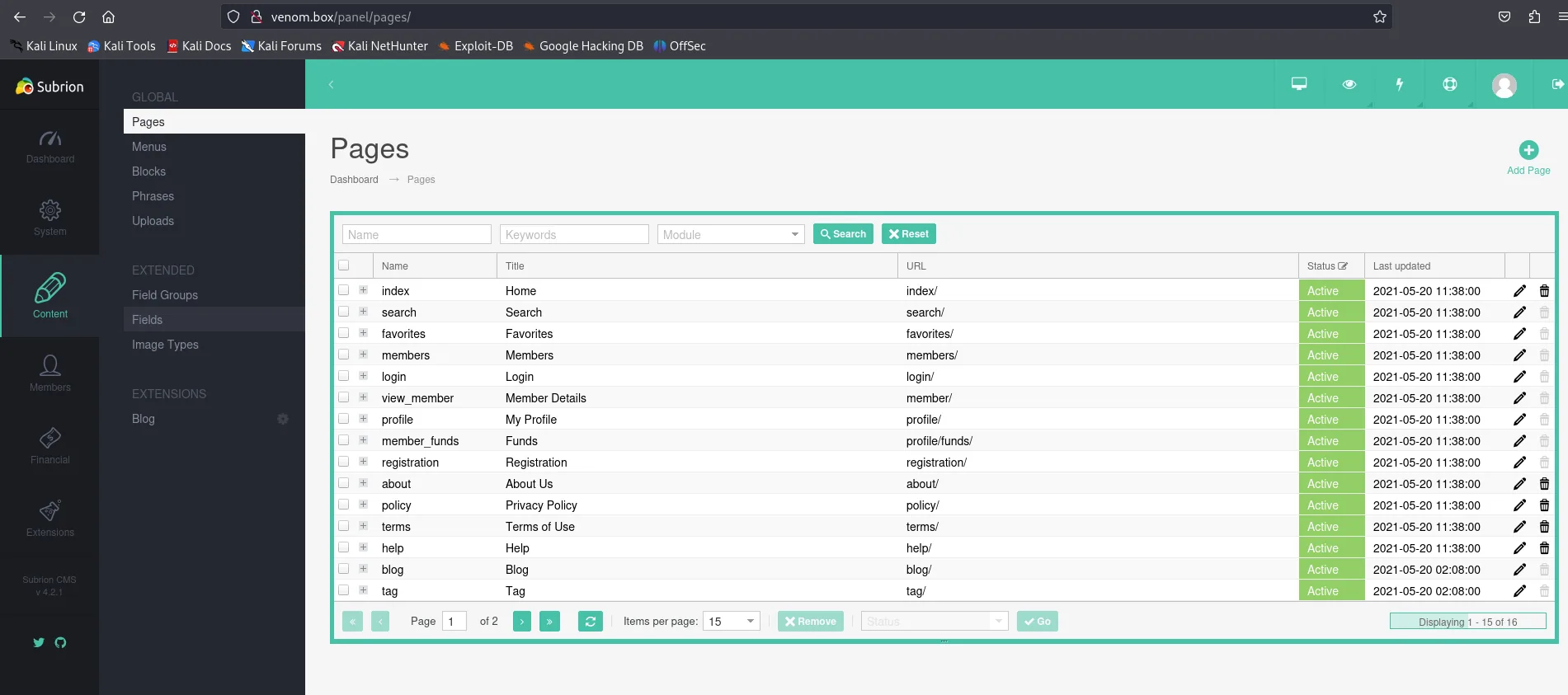Screen dimensions: 1568x695
Task: Open the System settings section
Action: coord(50,218)
